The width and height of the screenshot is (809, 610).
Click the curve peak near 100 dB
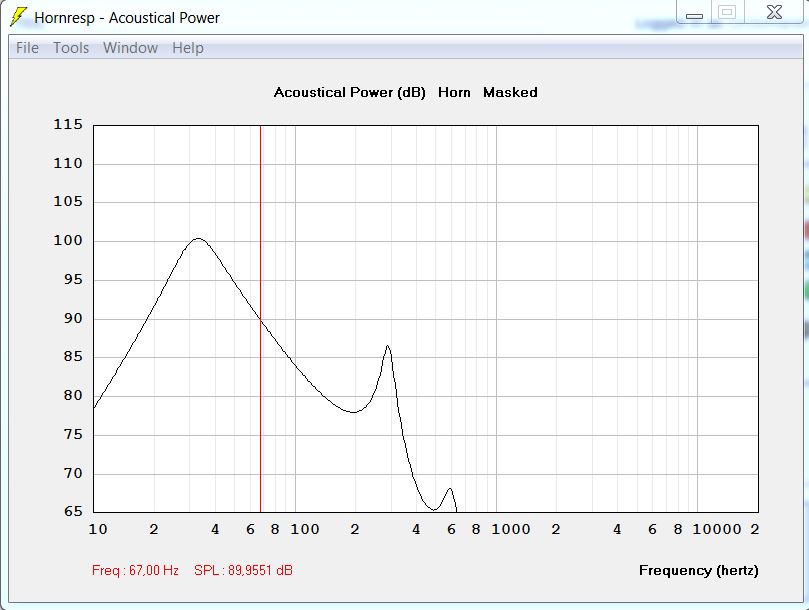[x=198, y=239]
